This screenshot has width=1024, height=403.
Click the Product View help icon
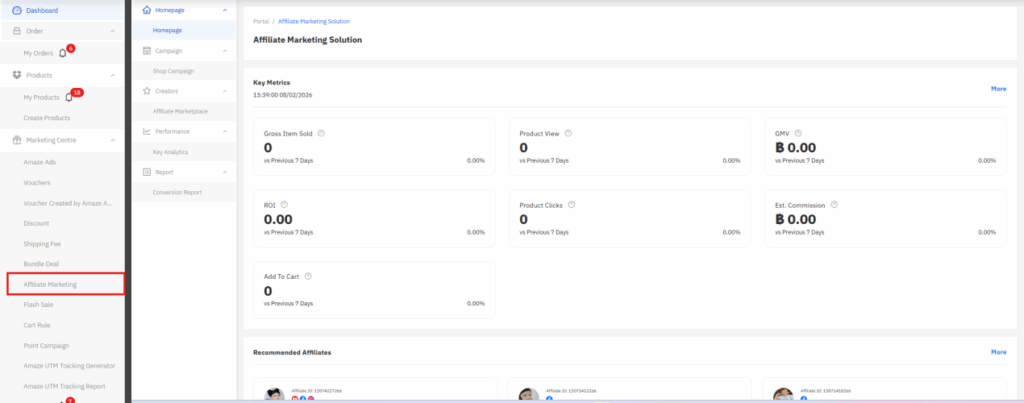tap(564, 133)
